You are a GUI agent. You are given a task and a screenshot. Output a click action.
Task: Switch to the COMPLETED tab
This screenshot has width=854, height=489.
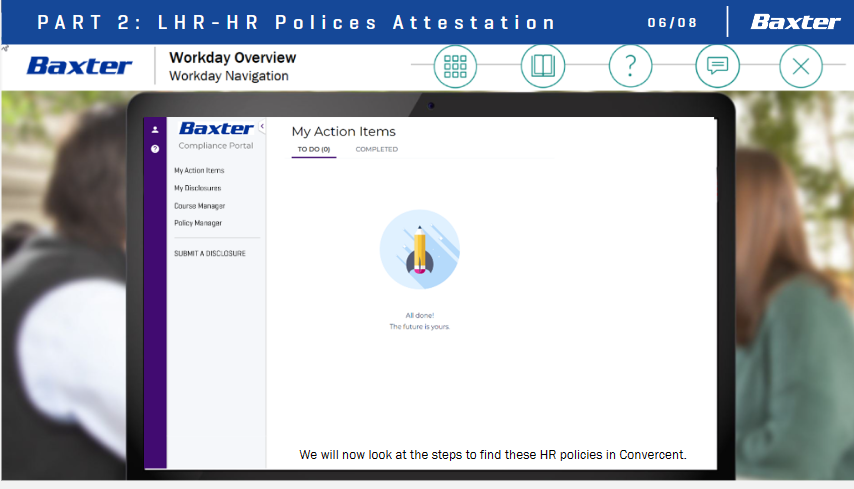[376, 149]
